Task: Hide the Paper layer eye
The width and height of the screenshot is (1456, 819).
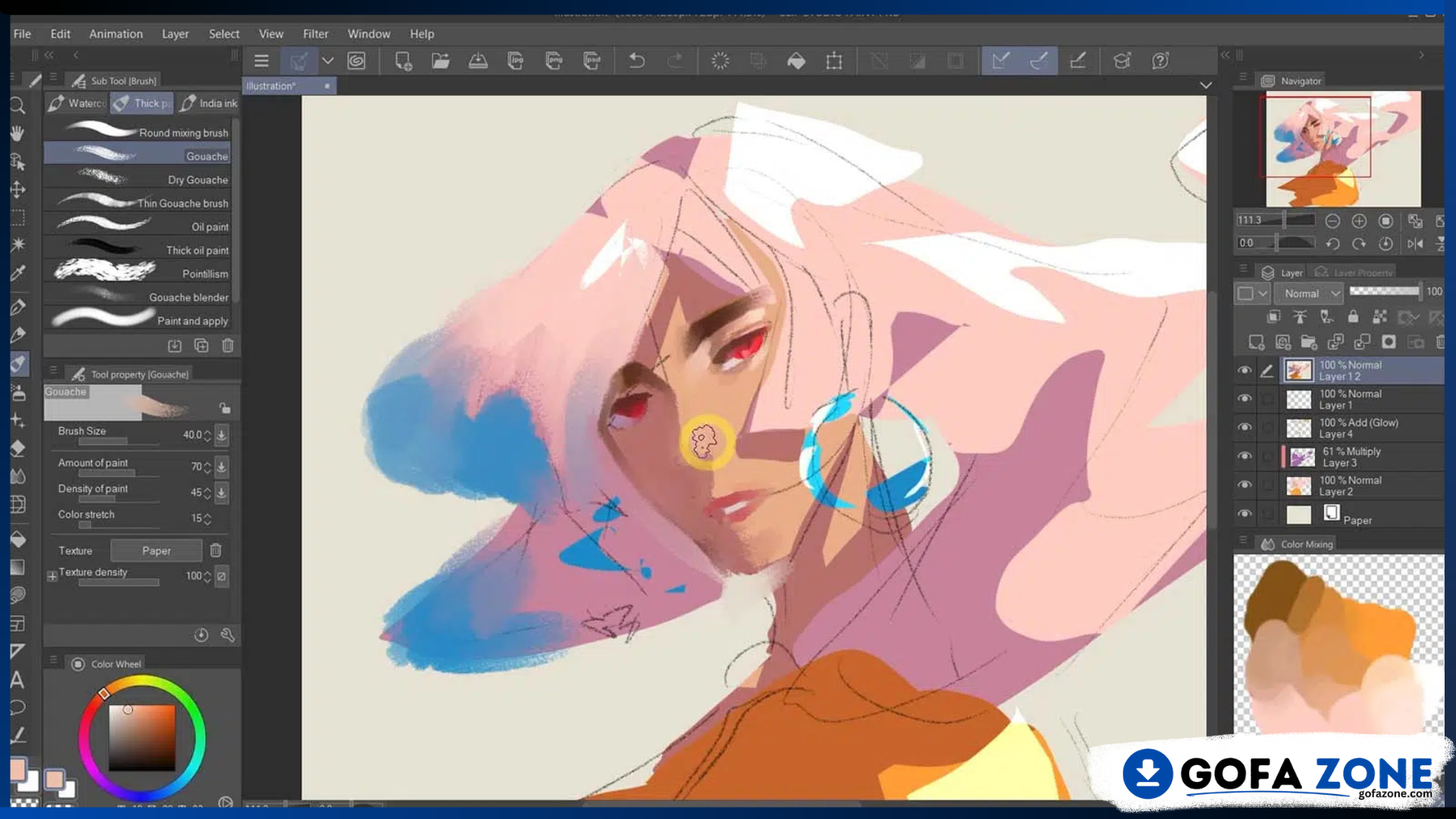Action: point(1244,514)
